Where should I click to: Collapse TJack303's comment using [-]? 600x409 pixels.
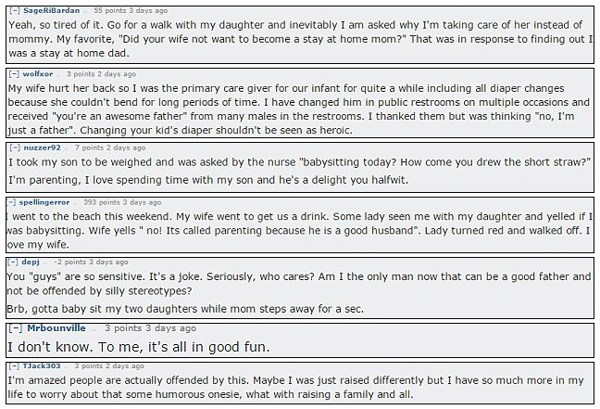15,366
